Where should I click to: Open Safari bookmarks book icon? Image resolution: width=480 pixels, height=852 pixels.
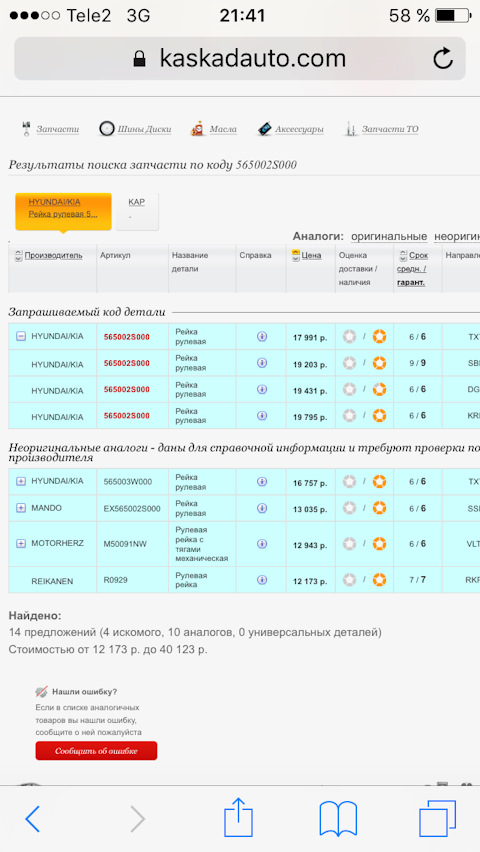[x=338, y=818]
